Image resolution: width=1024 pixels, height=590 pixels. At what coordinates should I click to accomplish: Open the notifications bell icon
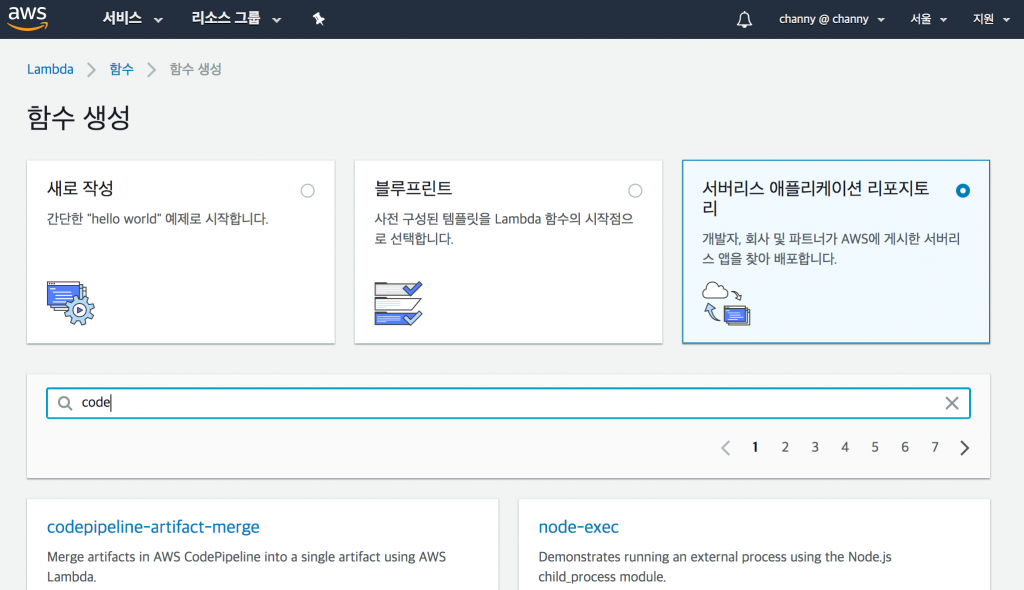[x=744, y=20]
